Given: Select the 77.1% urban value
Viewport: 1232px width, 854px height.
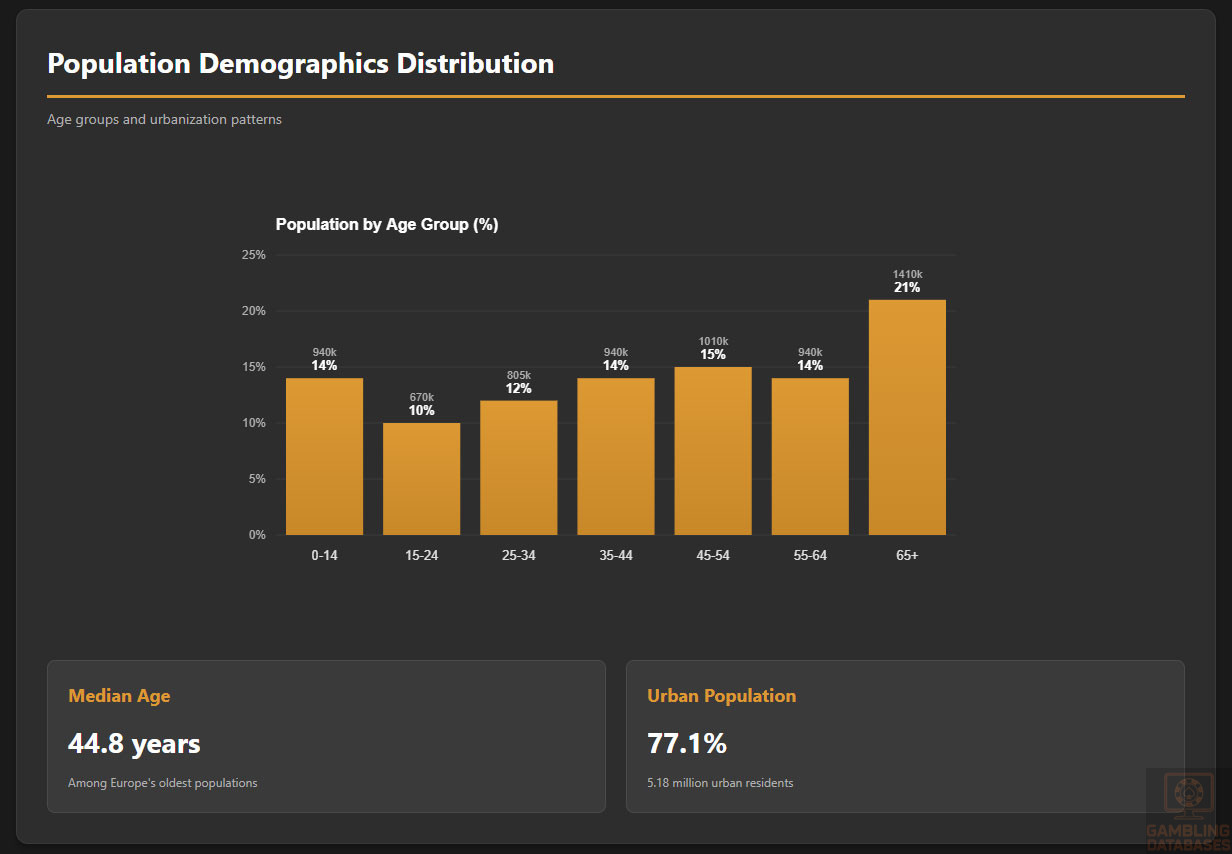Looking at the screenshot, I should click(x=686, y=744).
